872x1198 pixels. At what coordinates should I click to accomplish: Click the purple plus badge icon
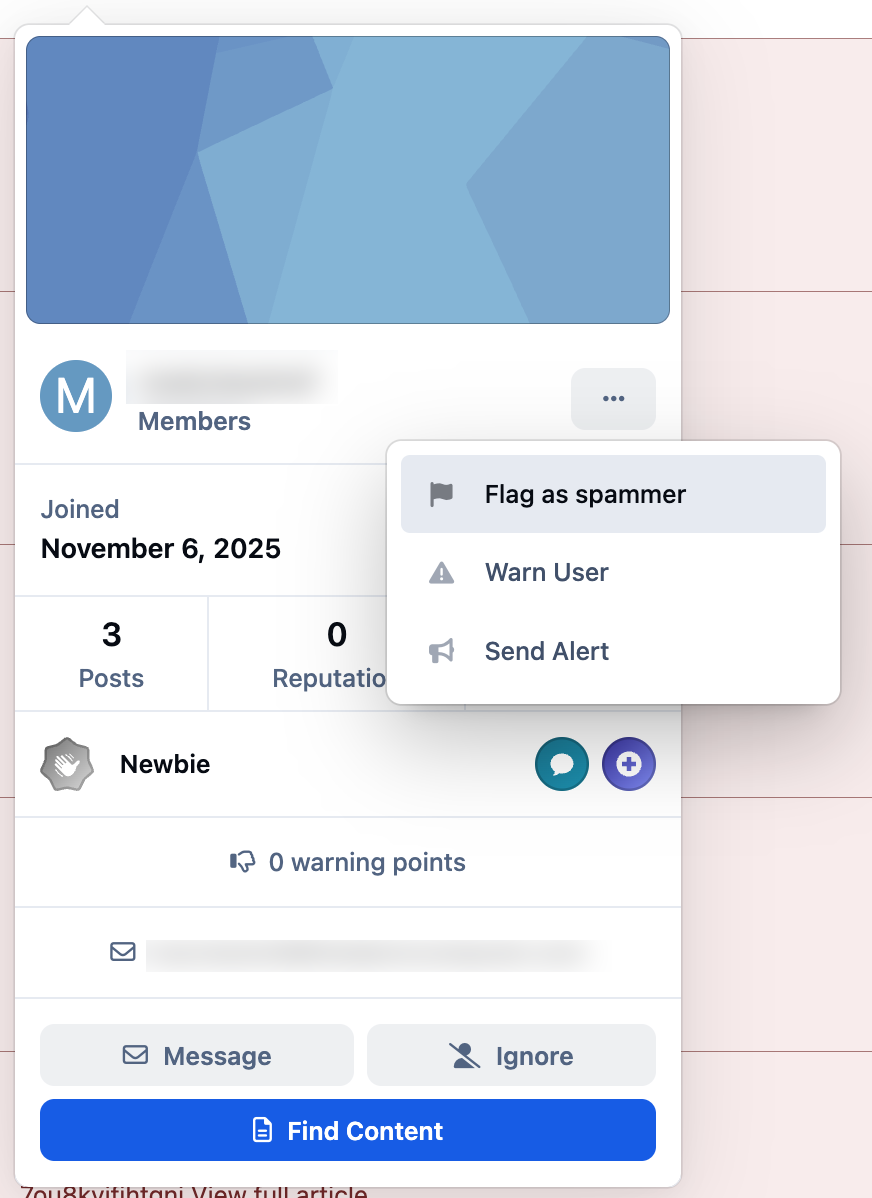coord(629,764)
